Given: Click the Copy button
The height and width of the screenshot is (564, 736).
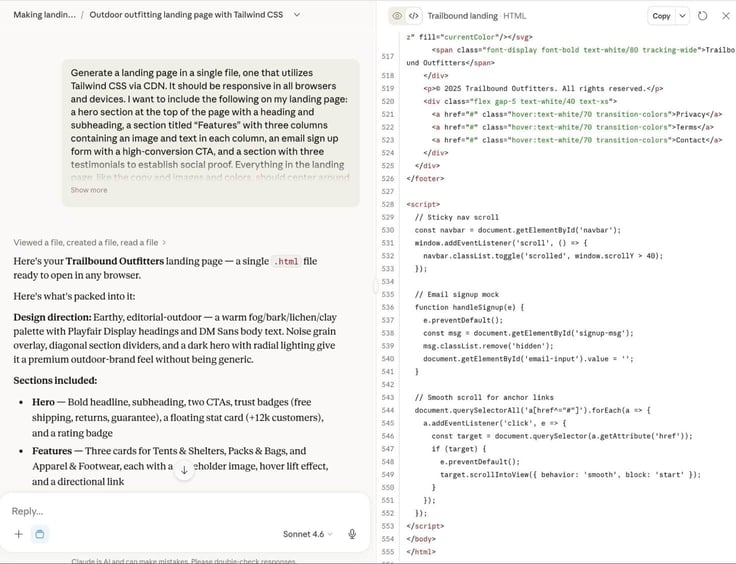Looking at the screenshot, I should [661, 16].
